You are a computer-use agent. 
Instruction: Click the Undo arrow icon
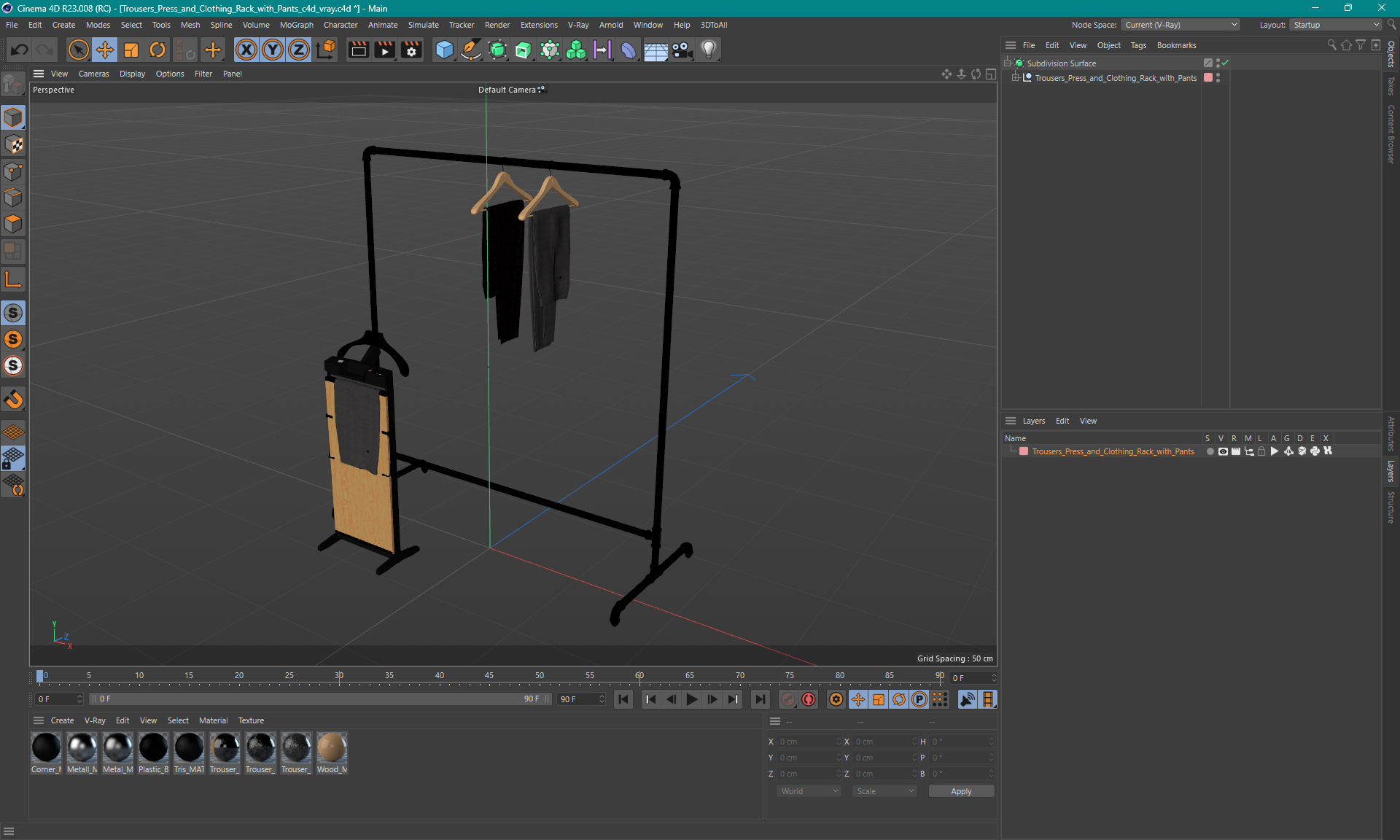click(20, 50)
